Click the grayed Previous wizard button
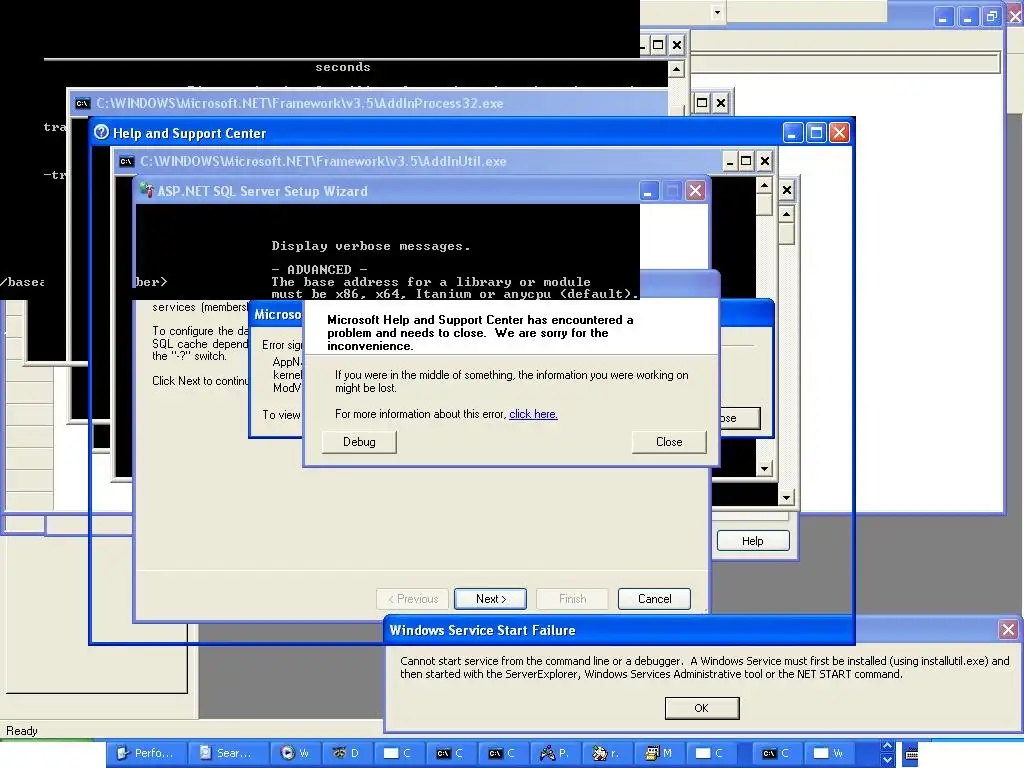 [413, 599]
